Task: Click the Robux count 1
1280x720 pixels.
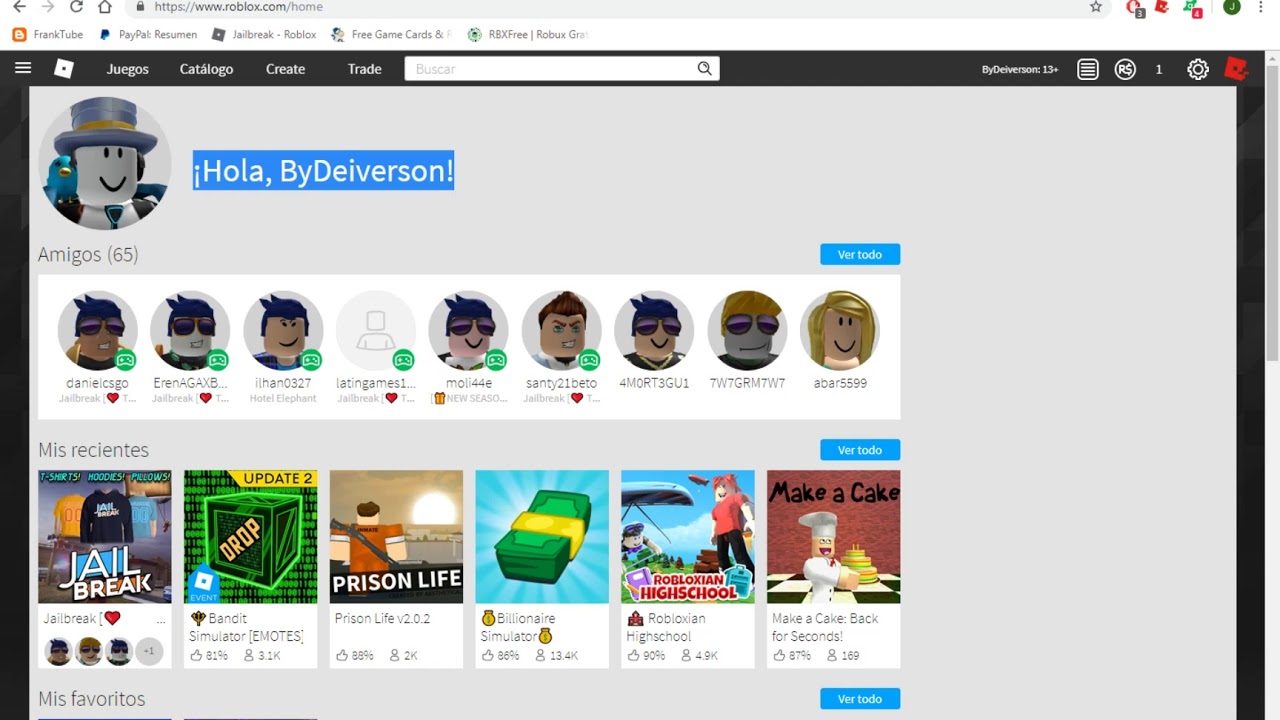Action: [1159, 69]
